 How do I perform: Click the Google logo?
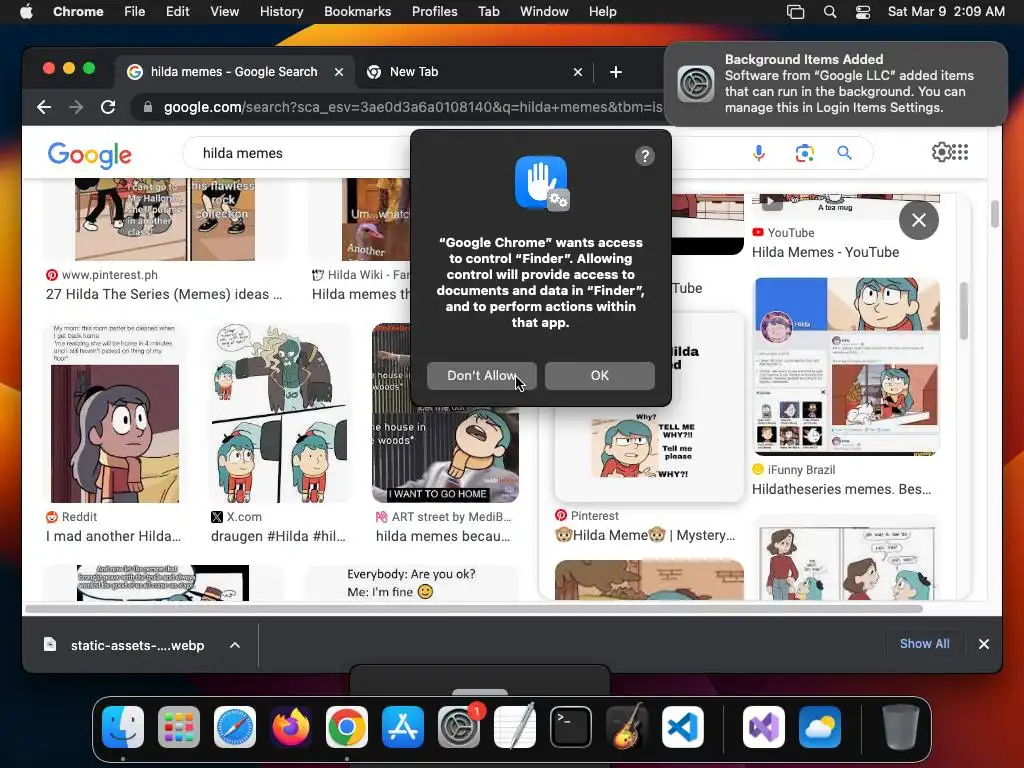[x=89, y=154]
